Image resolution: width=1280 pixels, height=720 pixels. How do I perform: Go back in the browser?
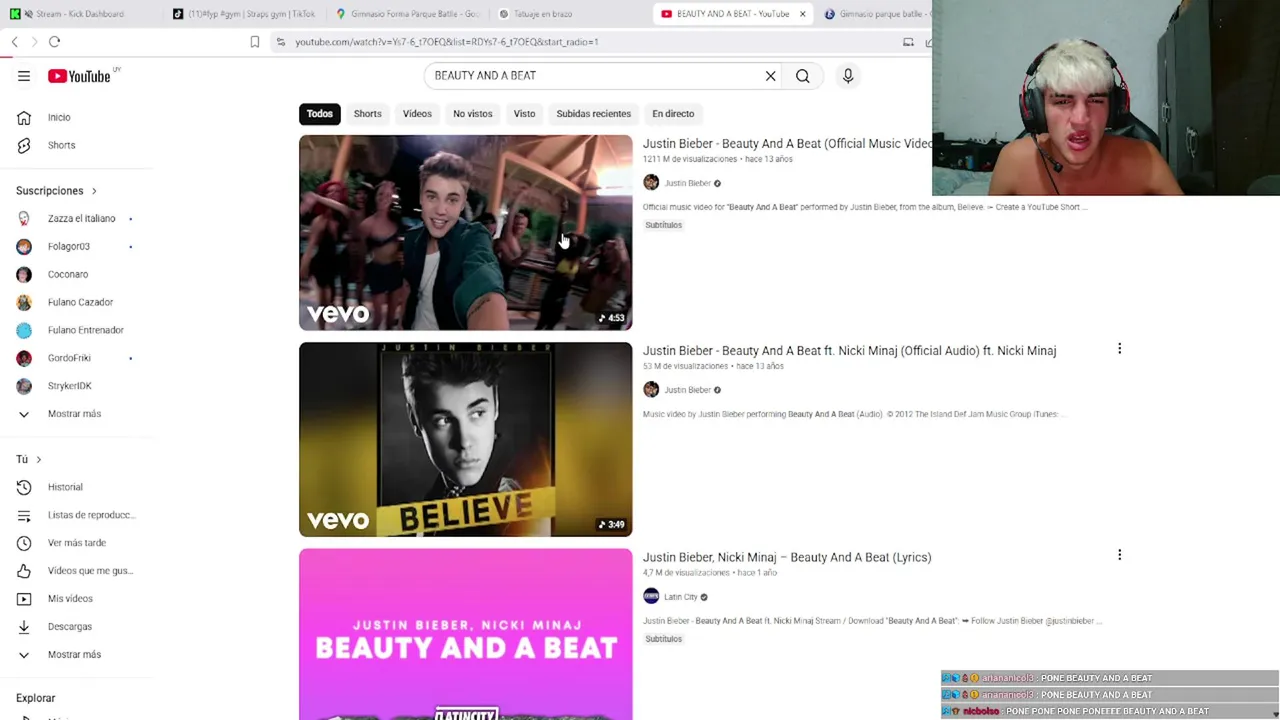coord(15,42)
